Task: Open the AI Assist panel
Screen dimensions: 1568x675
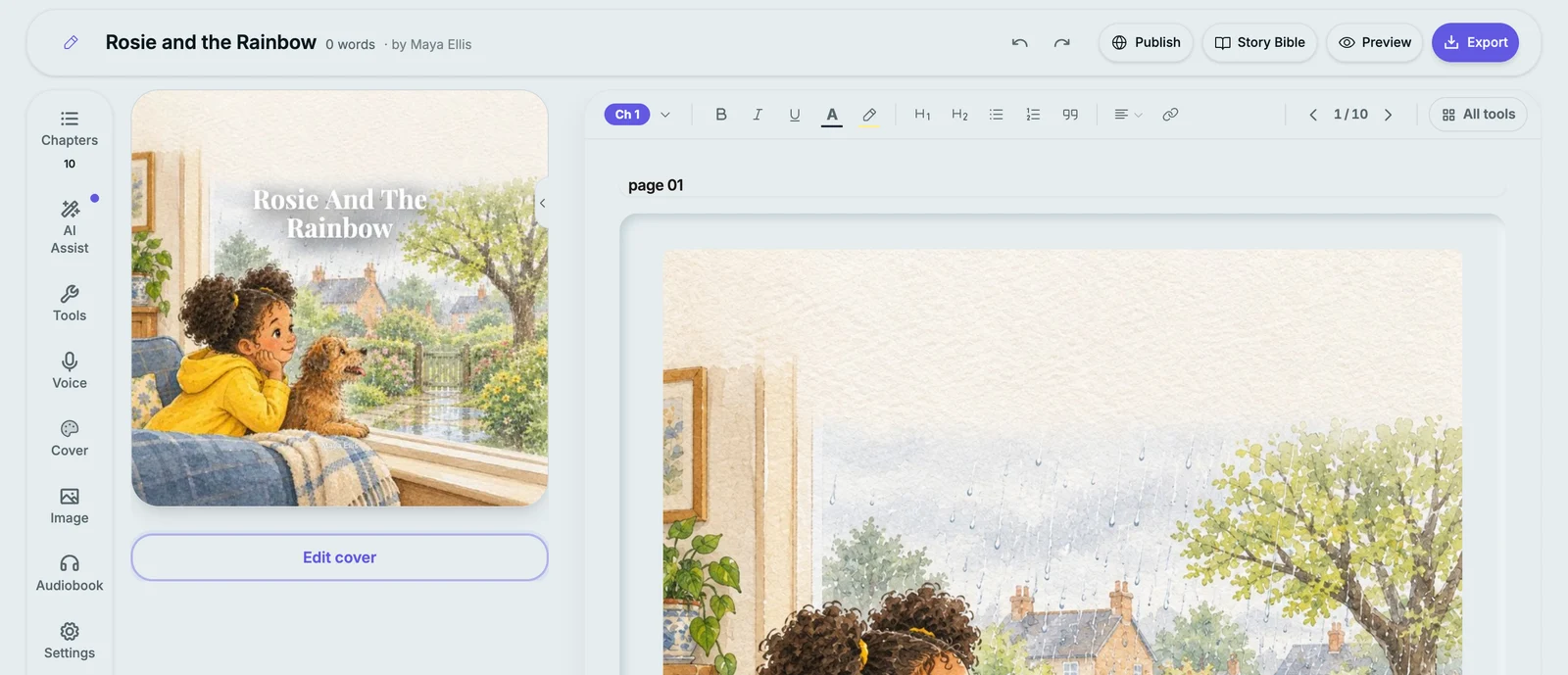Action: [x=70, y=227]
